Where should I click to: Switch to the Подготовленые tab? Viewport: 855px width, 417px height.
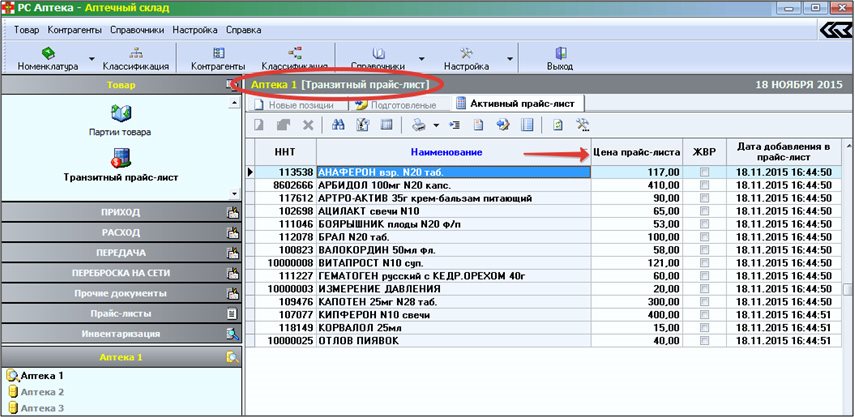point(396,104)
